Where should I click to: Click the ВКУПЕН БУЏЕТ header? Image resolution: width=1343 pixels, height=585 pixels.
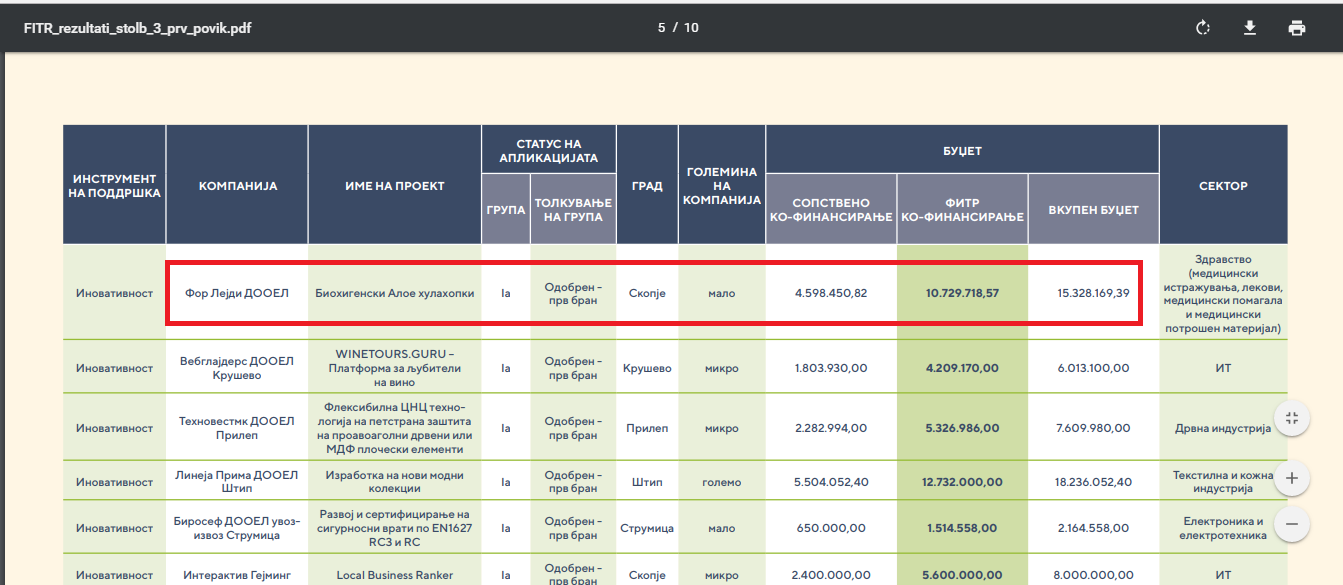[x=1093, y=210]
